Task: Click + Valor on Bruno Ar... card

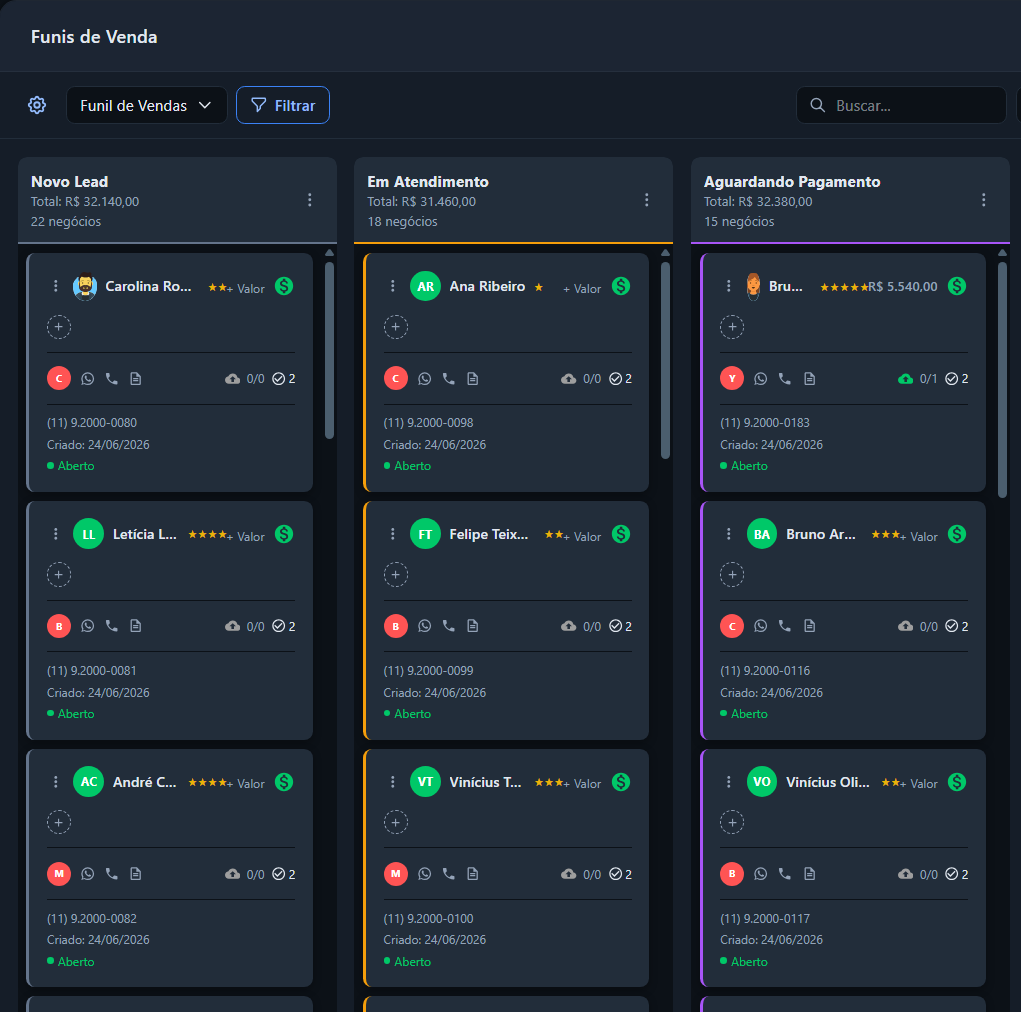Action: pyautogui.click(x=919, y=536)
